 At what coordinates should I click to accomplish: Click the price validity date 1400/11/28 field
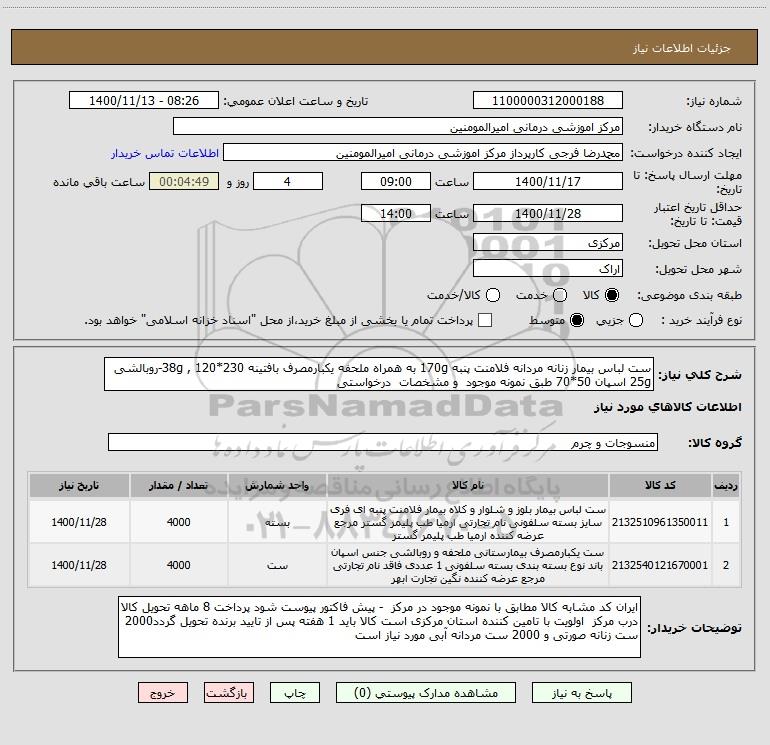tap(548, 214)
